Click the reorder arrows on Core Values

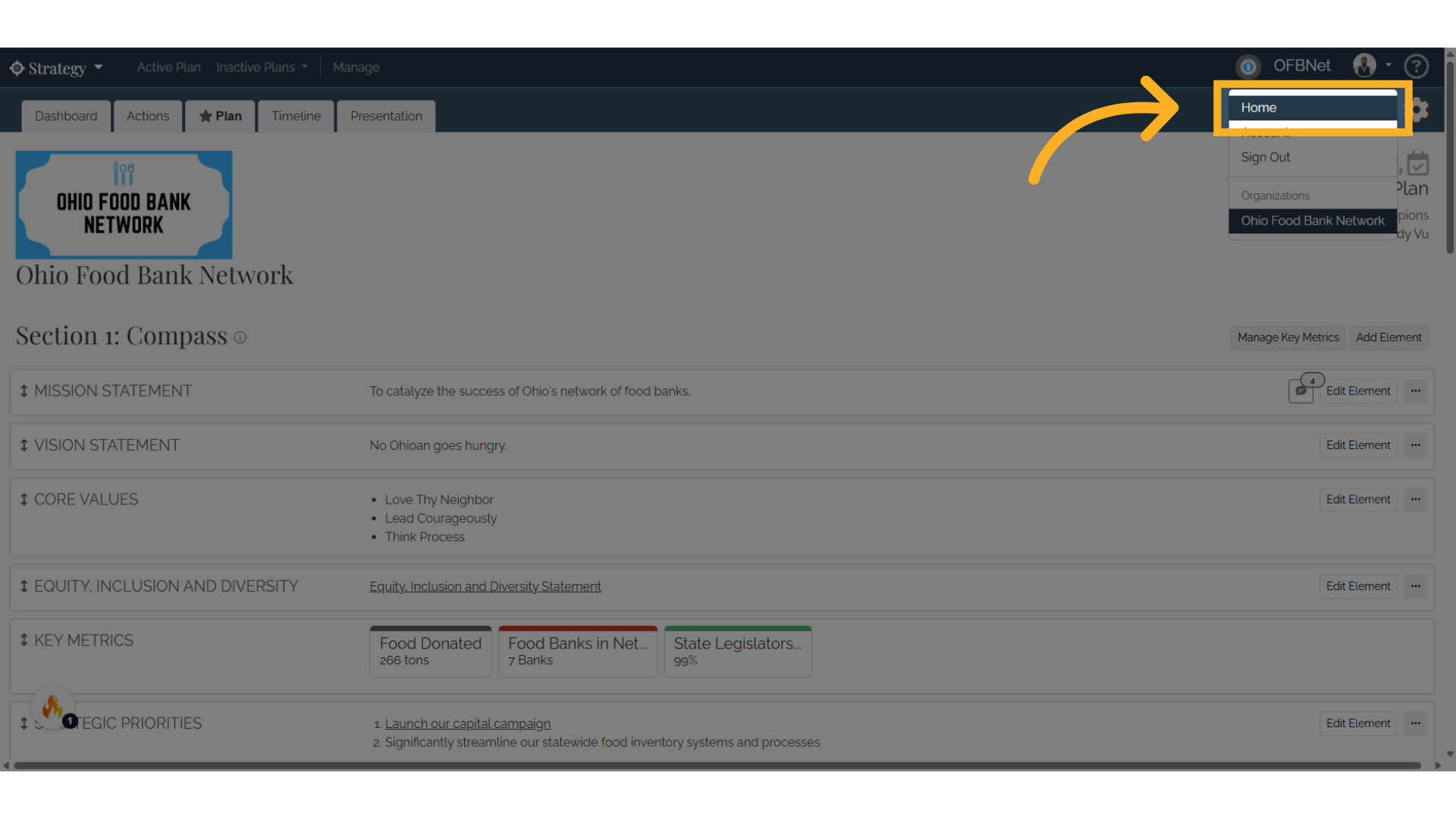(24, 499)
